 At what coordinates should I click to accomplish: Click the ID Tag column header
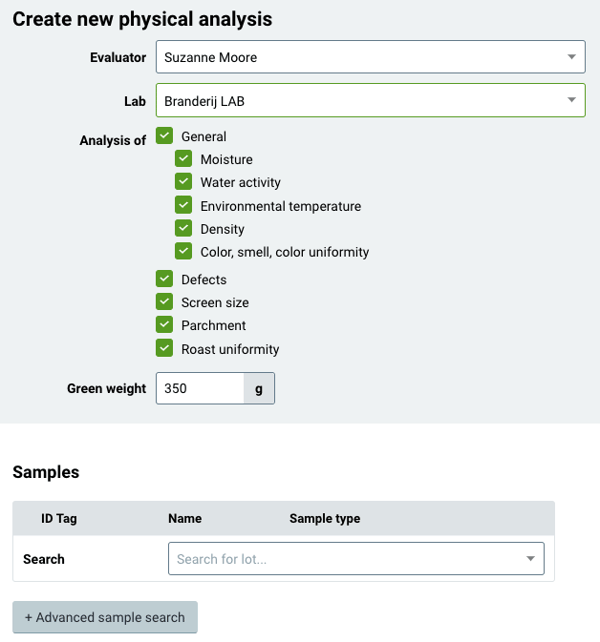(x=59, y=518)
